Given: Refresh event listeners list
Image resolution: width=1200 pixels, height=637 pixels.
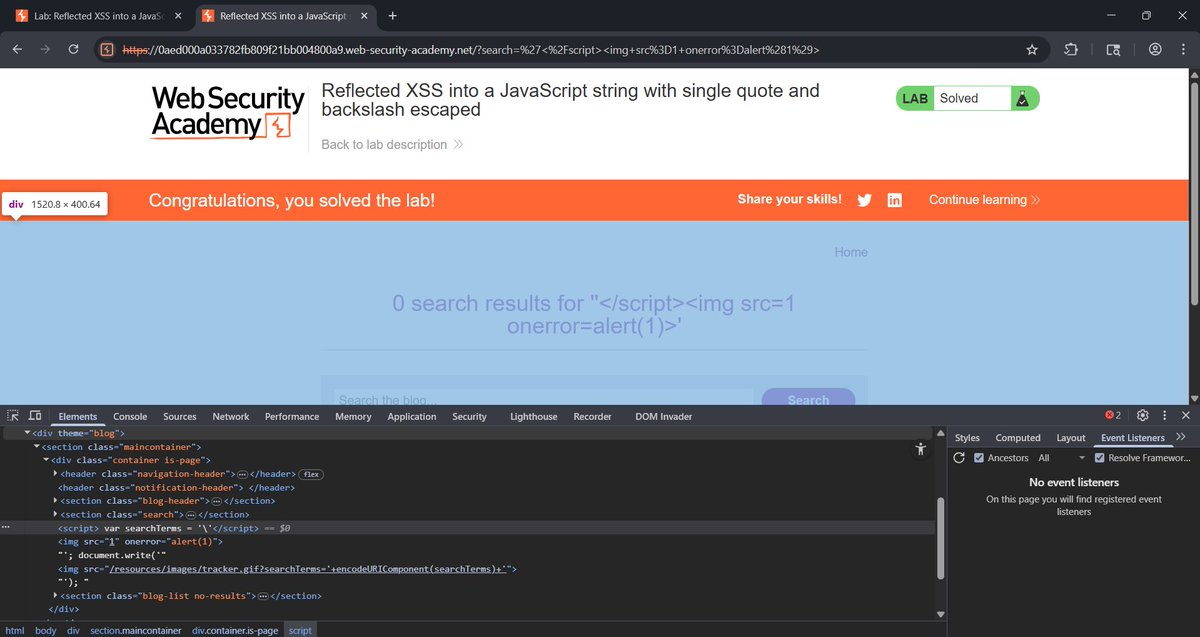Looking at the screenshot, I should (x=959, y=458).
